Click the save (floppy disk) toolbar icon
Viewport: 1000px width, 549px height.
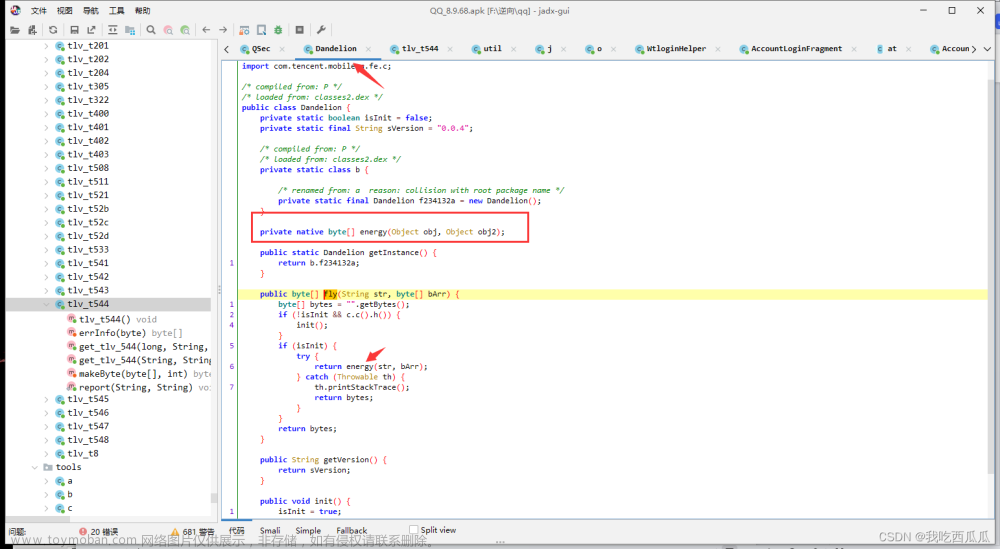(75, 30)
